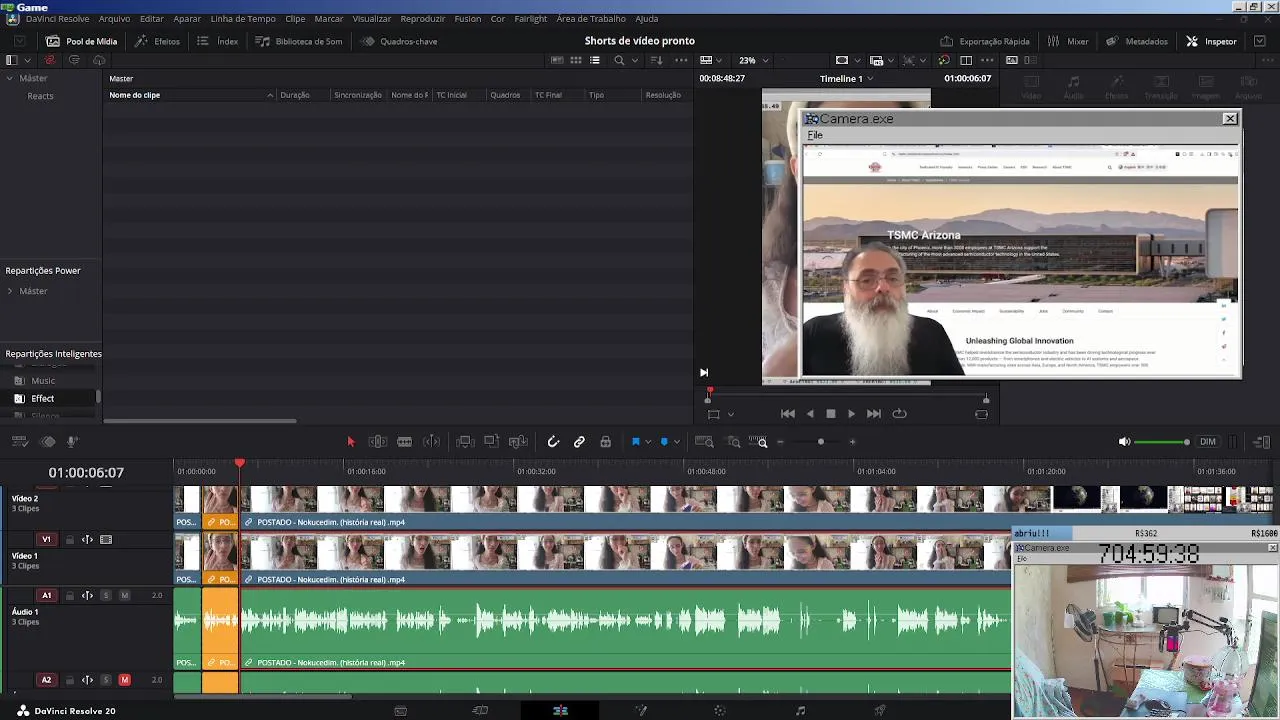Toggle Solo on Áudio 1 track
The image size is (1280, 720).
point(105,595)
